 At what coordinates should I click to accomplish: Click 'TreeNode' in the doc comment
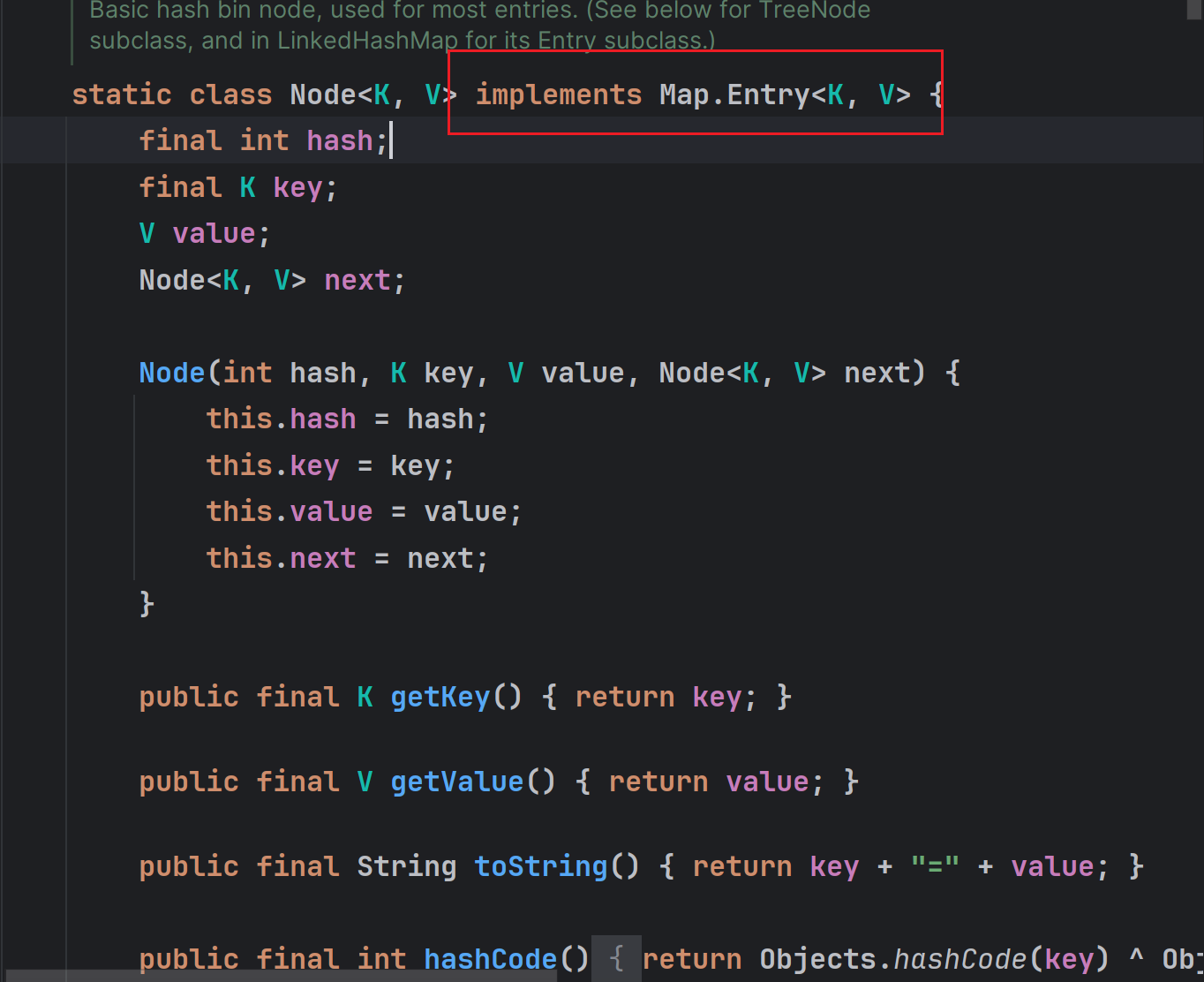tap(815, 11)
